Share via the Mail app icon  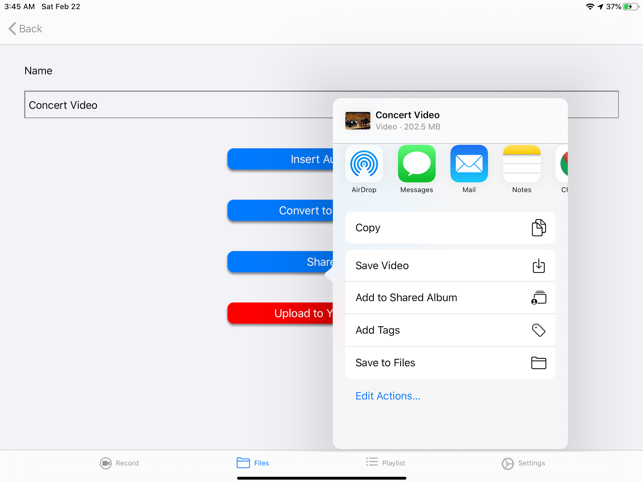469,164
